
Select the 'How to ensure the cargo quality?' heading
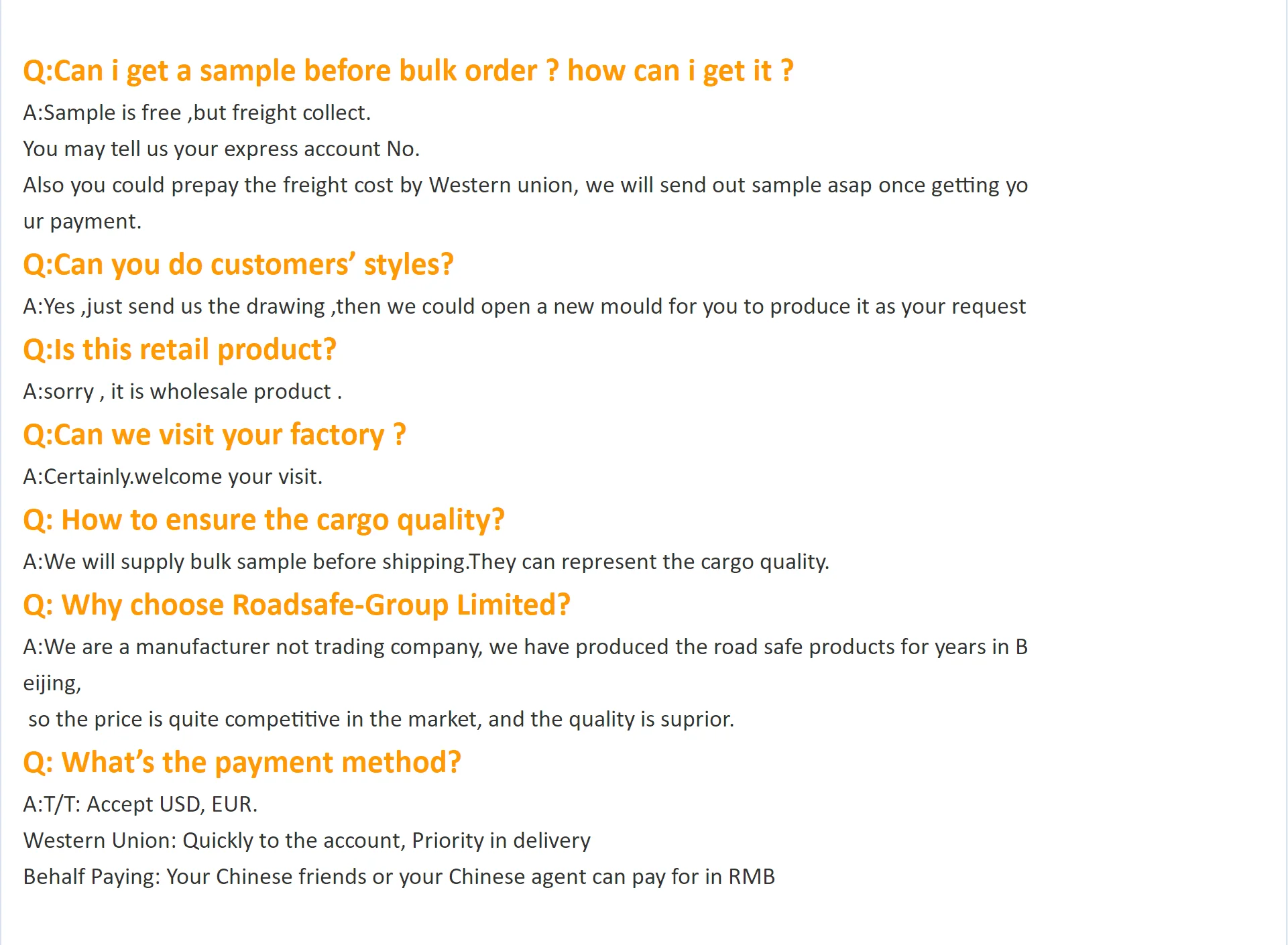click(263, 520)
